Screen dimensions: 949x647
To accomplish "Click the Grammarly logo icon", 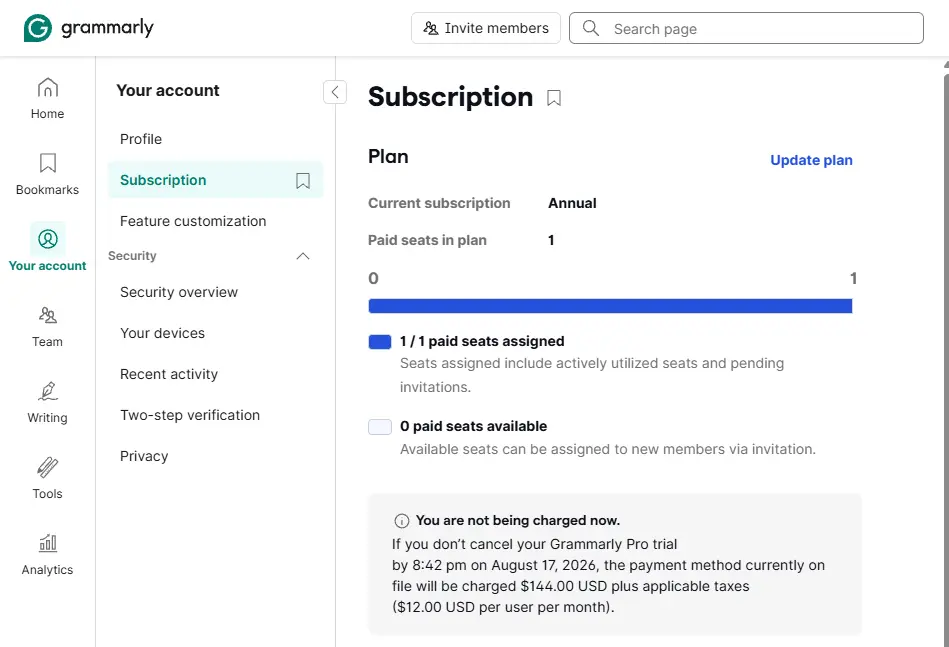I will (38, 28).
